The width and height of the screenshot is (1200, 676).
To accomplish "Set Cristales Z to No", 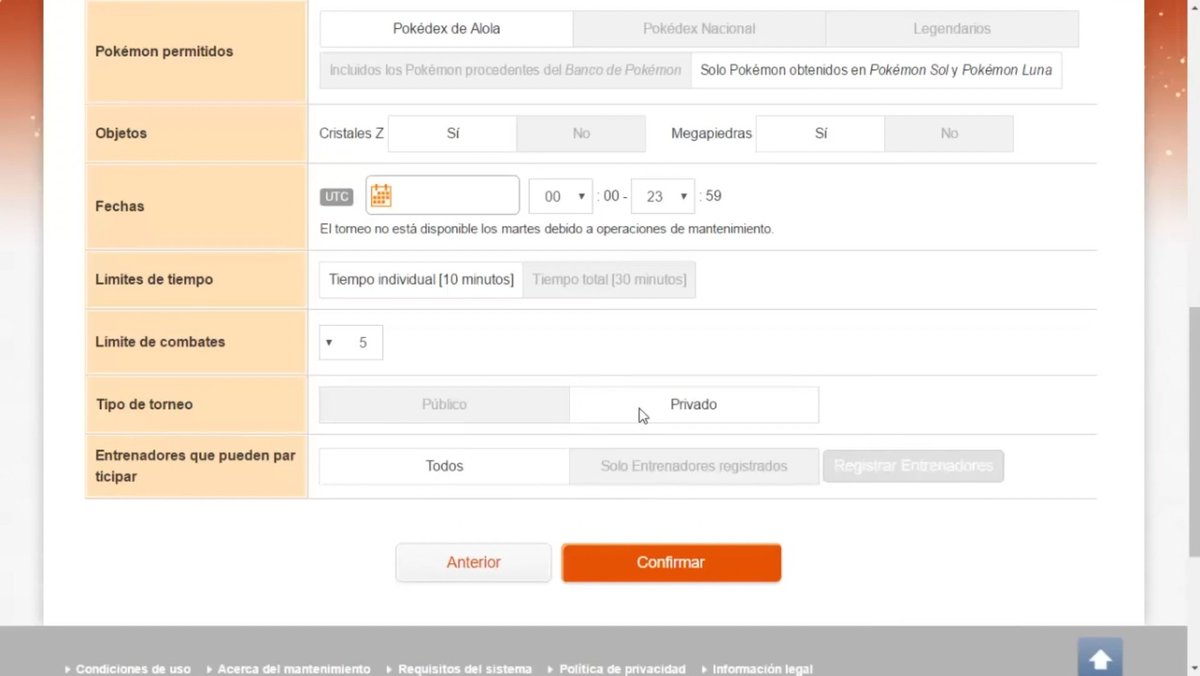I will coord(581,133).
